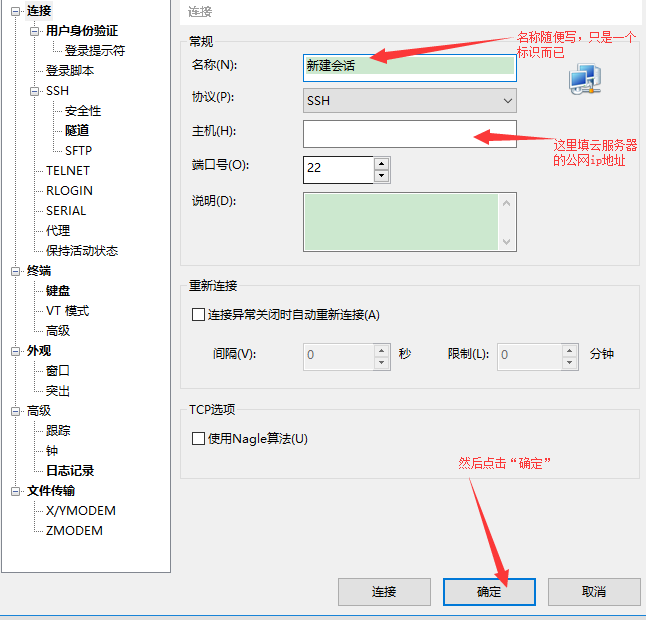
Task: Click description scrollbar up arrow
Action: pyautogui.click(x=507, y=203)
